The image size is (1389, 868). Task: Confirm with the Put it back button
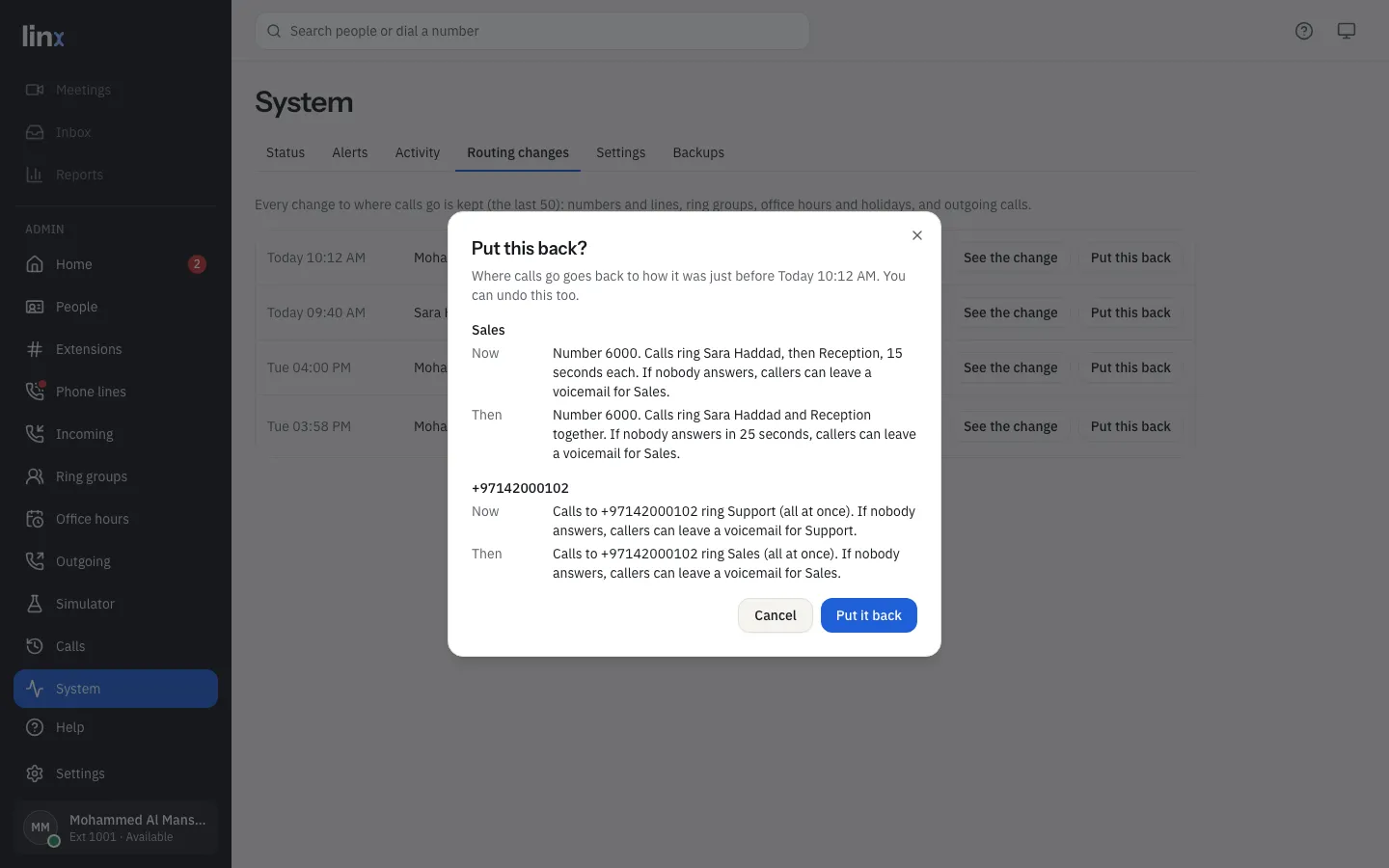click(x=869, y=615)
